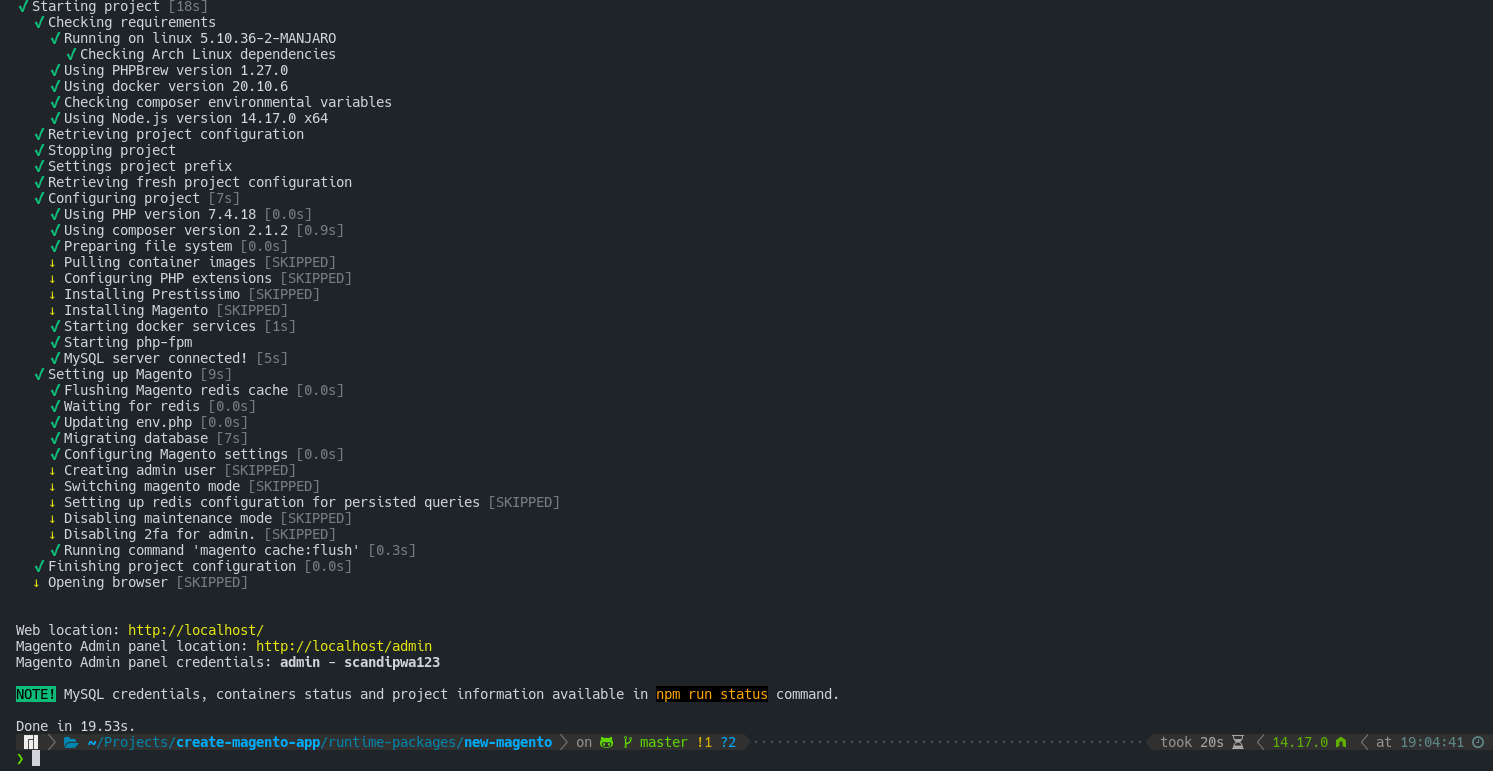
Task: Click the checkmark beside Configuring project
Action: point(39,198)
